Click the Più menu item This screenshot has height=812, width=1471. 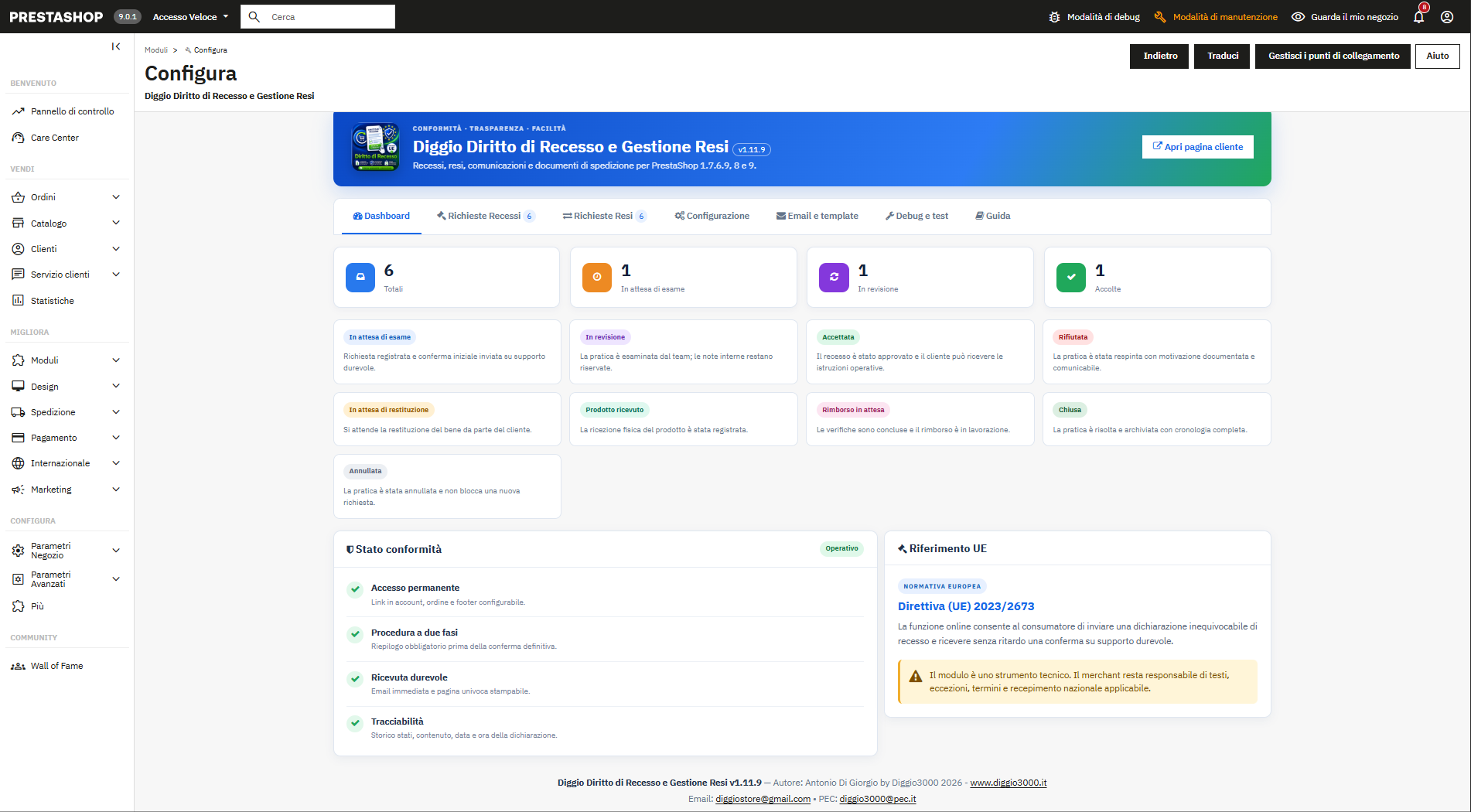coord(37,606)
